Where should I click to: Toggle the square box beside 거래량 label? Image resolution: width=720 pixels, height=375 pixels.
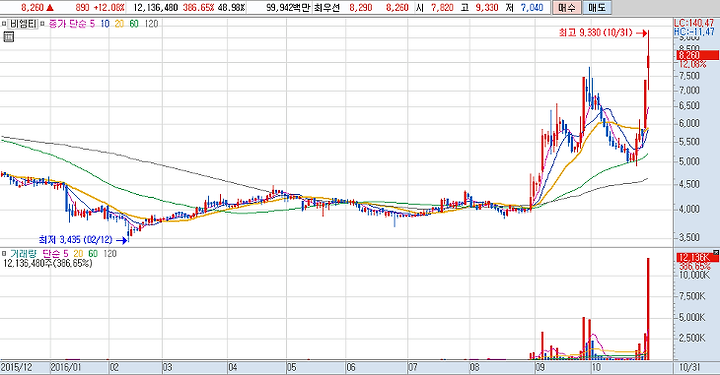coord(4,254)
